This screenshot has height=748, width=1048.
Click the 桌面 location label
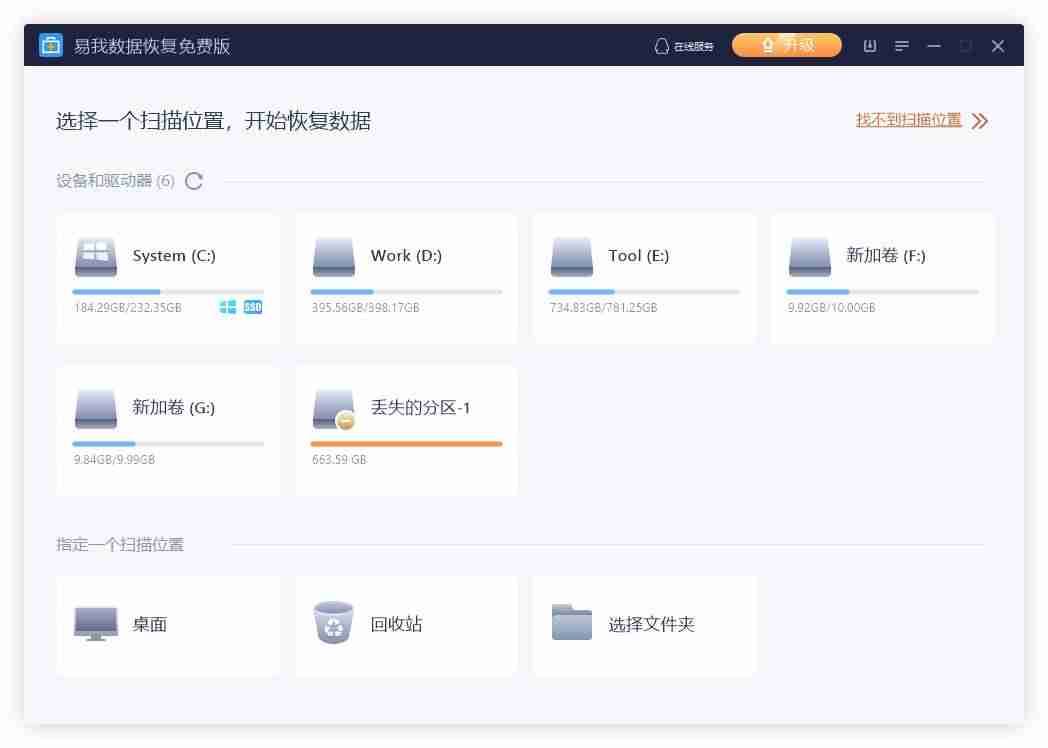click(x=150, y=624)
